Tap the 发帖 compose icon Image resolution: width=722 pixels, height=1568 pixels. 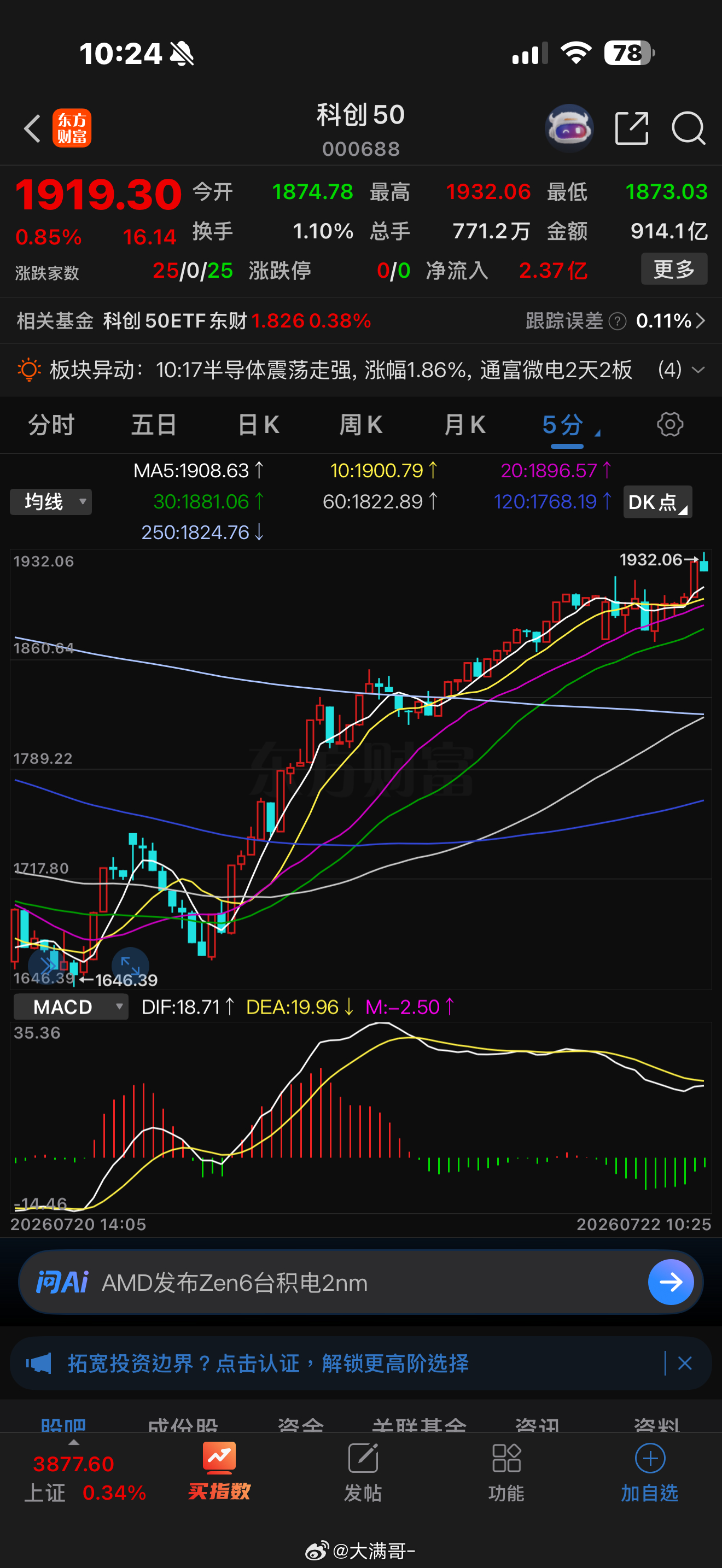click(x=363, y=1458)
